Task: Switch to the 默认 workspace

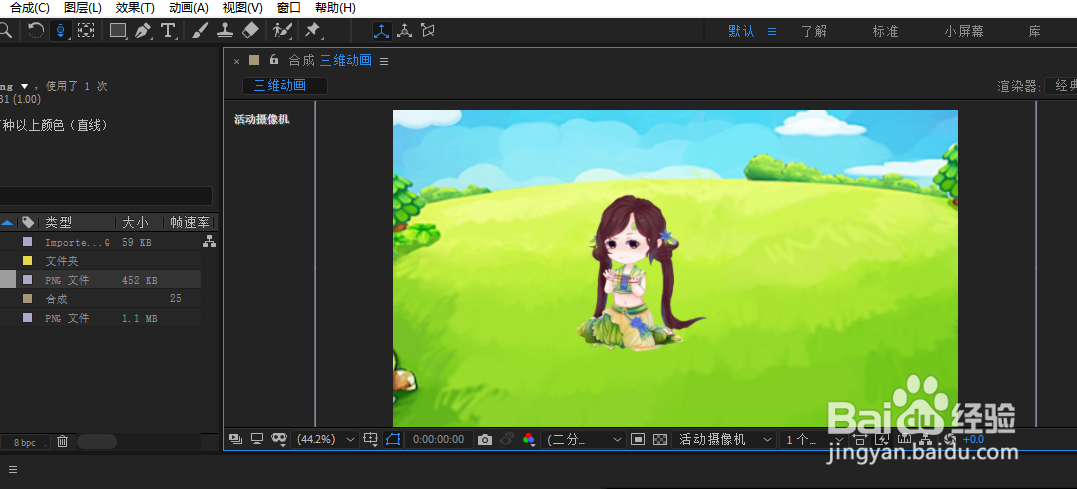Action: [741, 32]
